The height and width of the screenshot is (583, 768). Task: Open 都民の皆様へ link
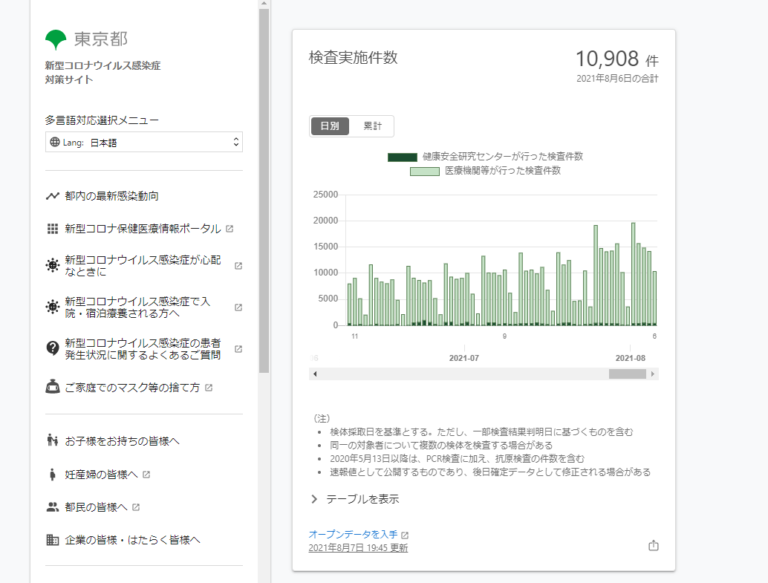point(96,507)
